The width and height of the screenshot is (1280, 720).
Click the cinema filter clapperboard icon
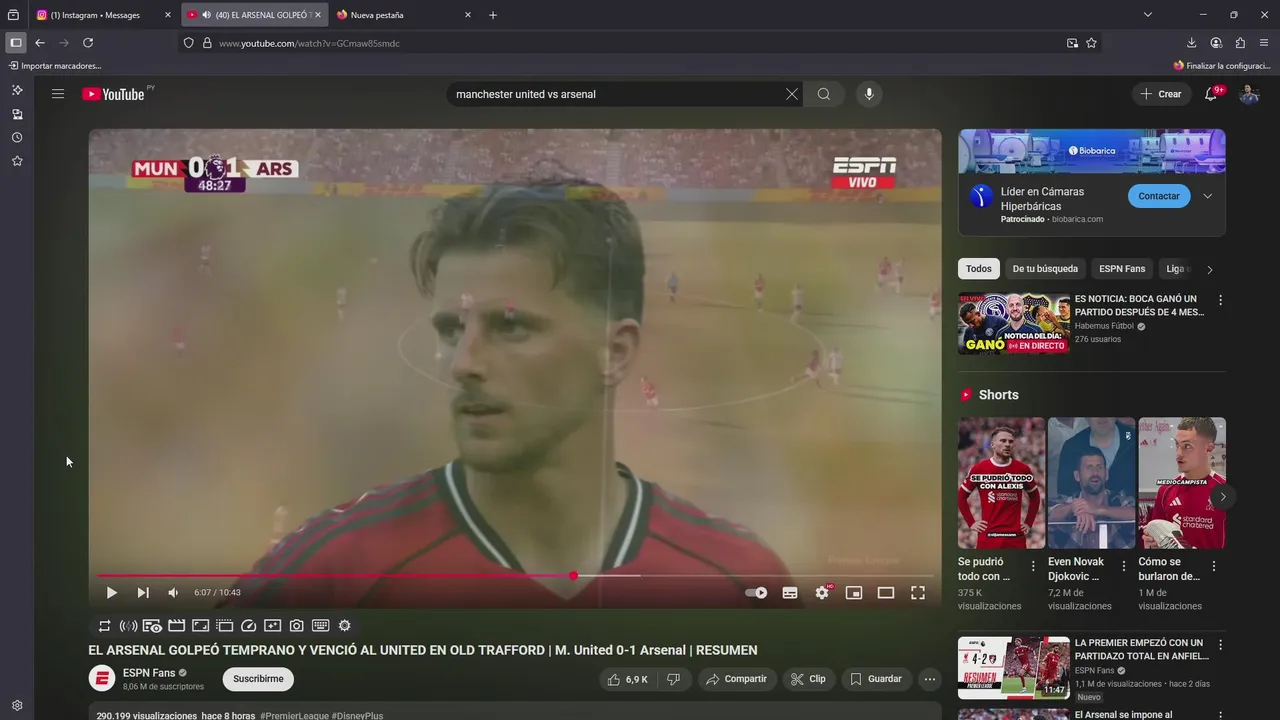[x=176, y=626]
